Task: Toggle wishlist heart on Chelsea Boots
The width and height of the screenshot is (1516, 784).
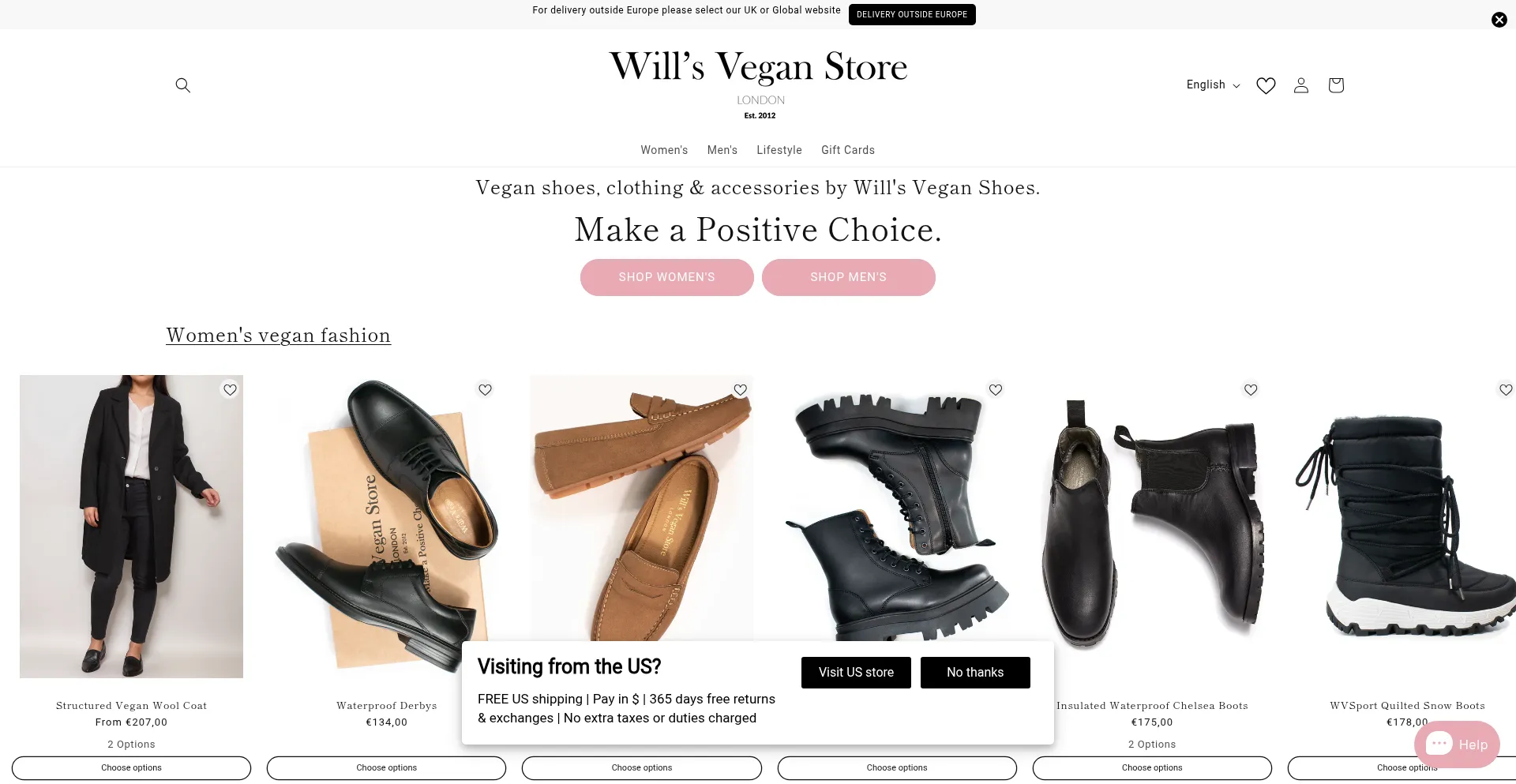Action: tap(1251, 389)
